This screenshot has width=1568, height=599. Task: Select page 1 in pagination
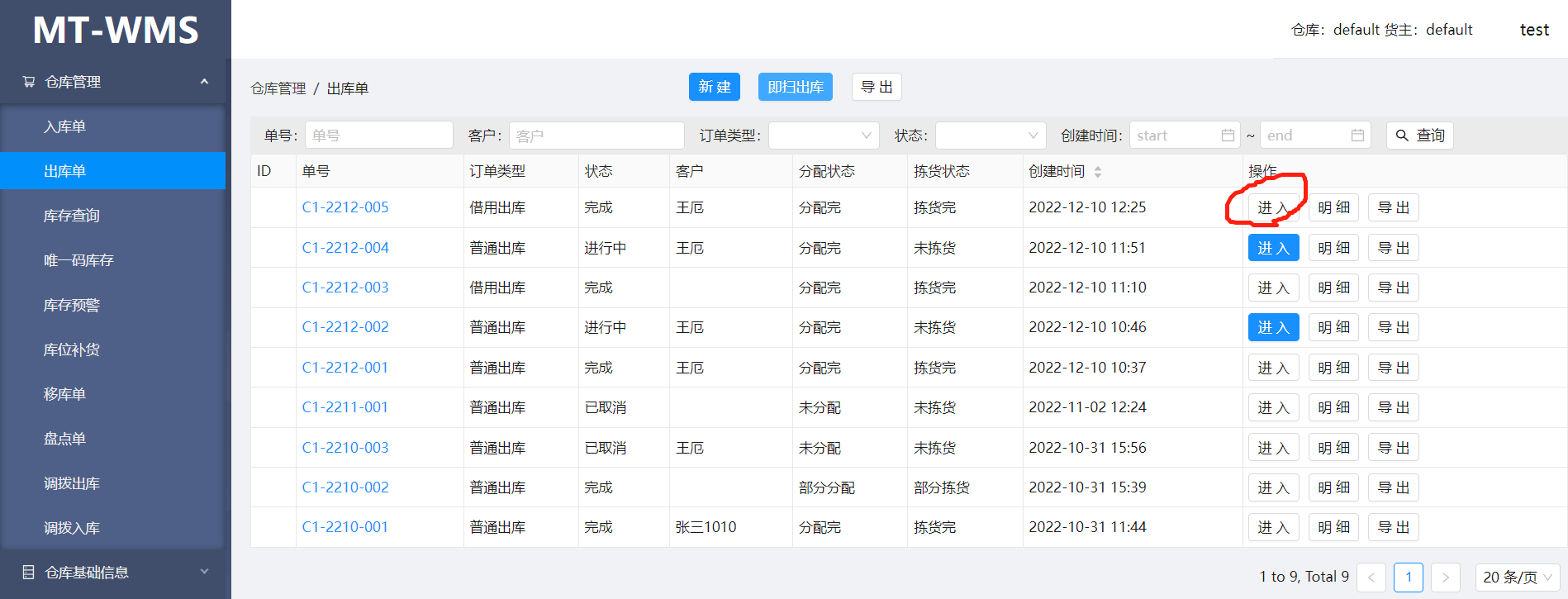pos(1409,578)
